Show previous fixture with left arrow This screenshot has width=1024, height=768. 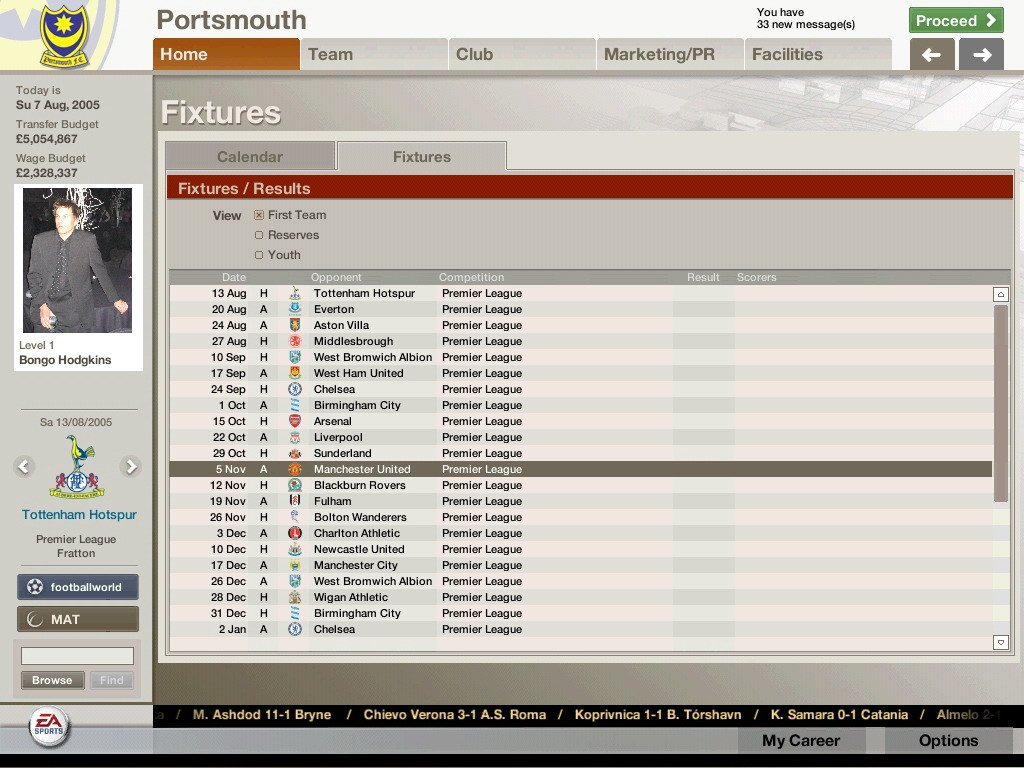(x=25, y=466)
